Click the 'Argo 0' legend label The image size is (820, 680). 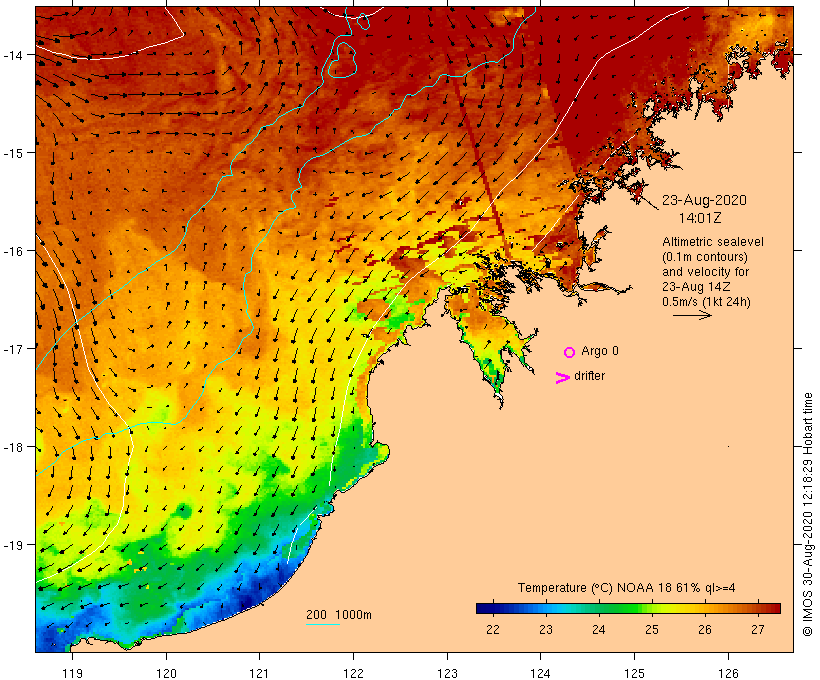(x=600, y=350)
